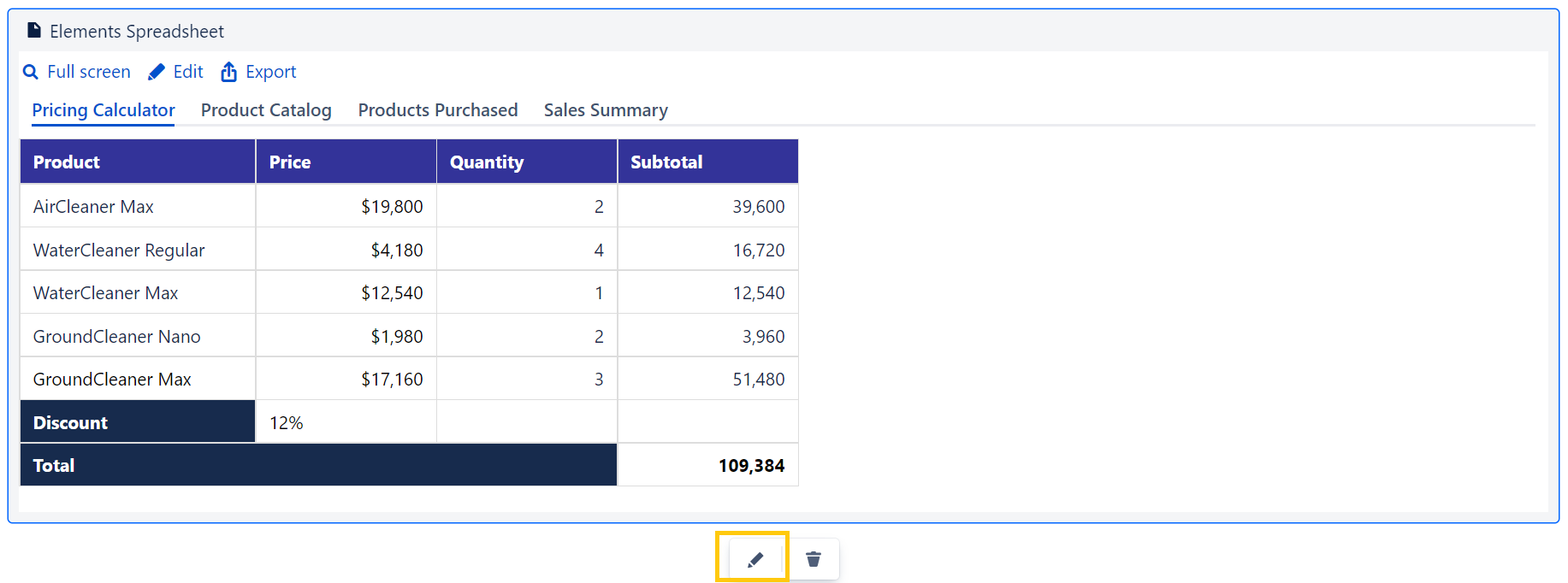The image size is (1568, 583).
Task: Click the Full screen magnifier icon
Action: (31, 72)
